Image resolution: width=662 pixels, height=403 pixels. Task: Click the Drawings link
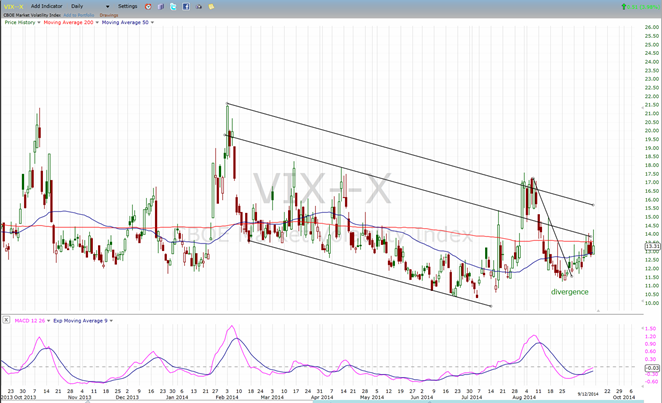tap(109, 15)
